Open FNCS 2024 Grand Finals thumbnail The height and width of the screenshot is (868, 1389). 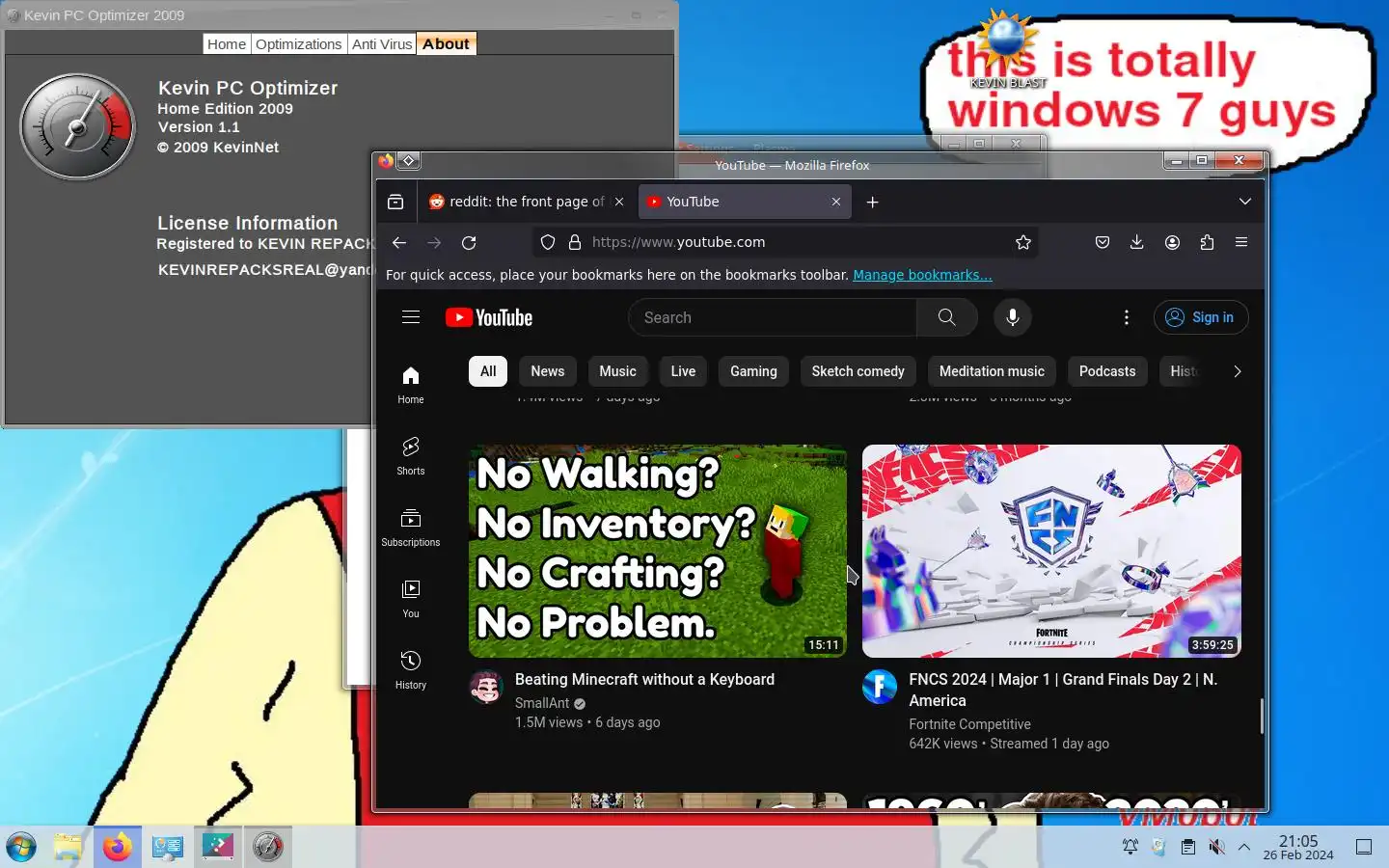coord(1051,551)
